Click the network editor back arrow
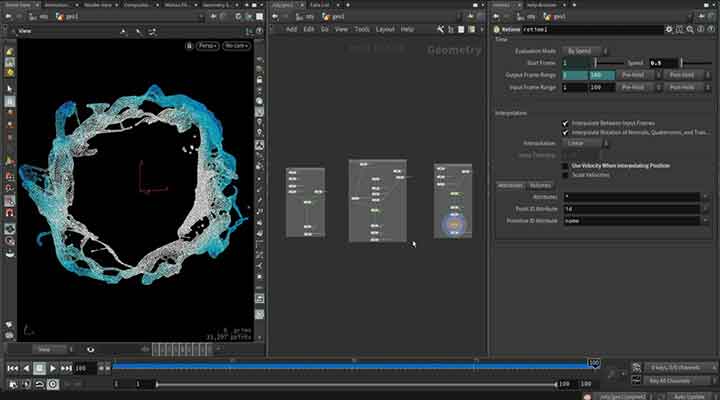Viewport: 720px width, 400px height. [275, 17]
